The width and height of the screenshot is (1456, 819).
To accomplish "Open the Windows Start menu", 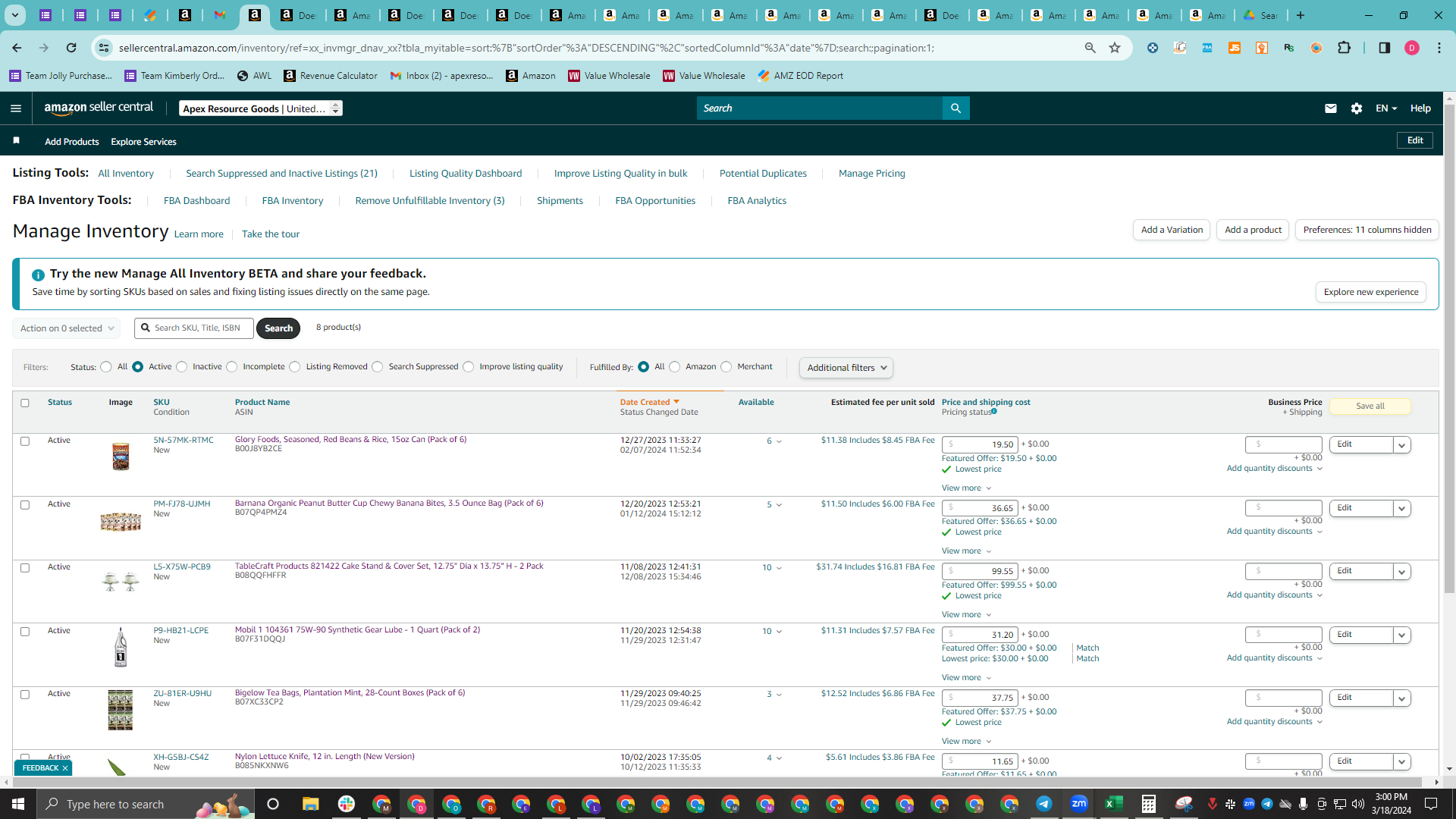I will point(18,804).
